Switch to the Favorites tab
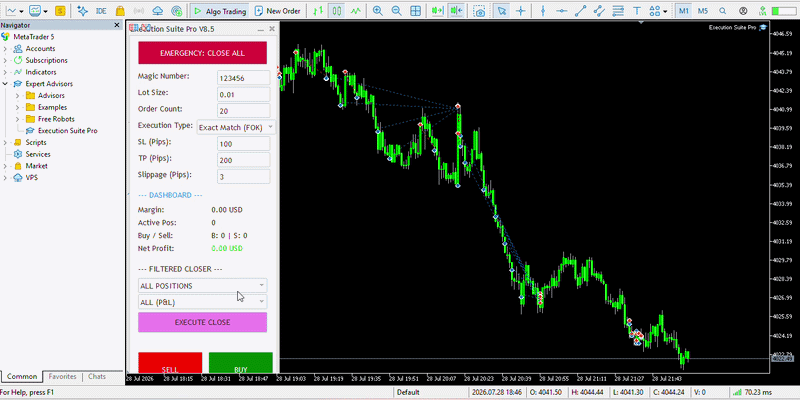The height and width of the screenshot is (400, 800). [62, 377]
